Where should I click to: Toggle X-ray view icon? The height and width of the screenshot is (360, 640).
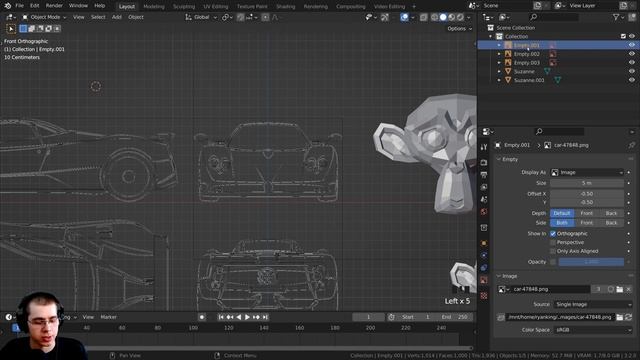pos(424,17)
